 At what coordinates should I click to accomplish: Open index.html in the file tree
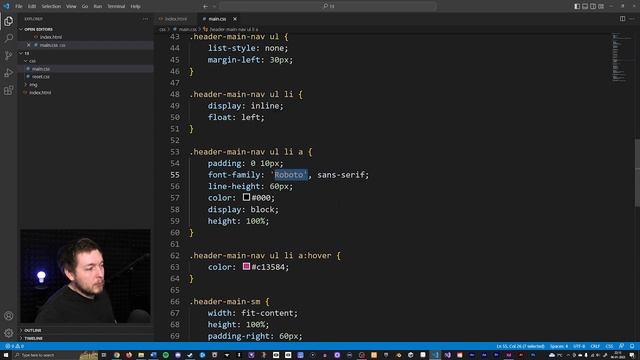click(40, 93)
